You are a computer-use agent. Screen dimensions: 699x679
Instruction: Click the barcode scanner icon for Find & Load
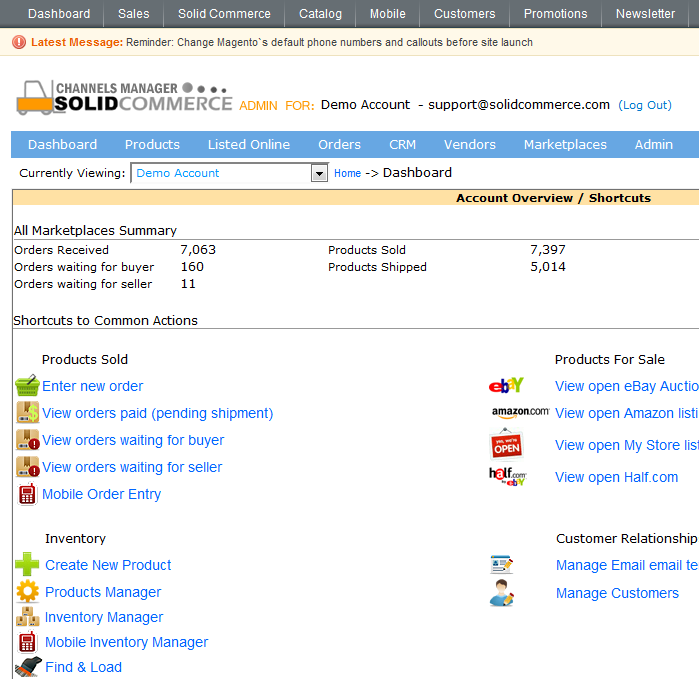click(x=28, y=667)
